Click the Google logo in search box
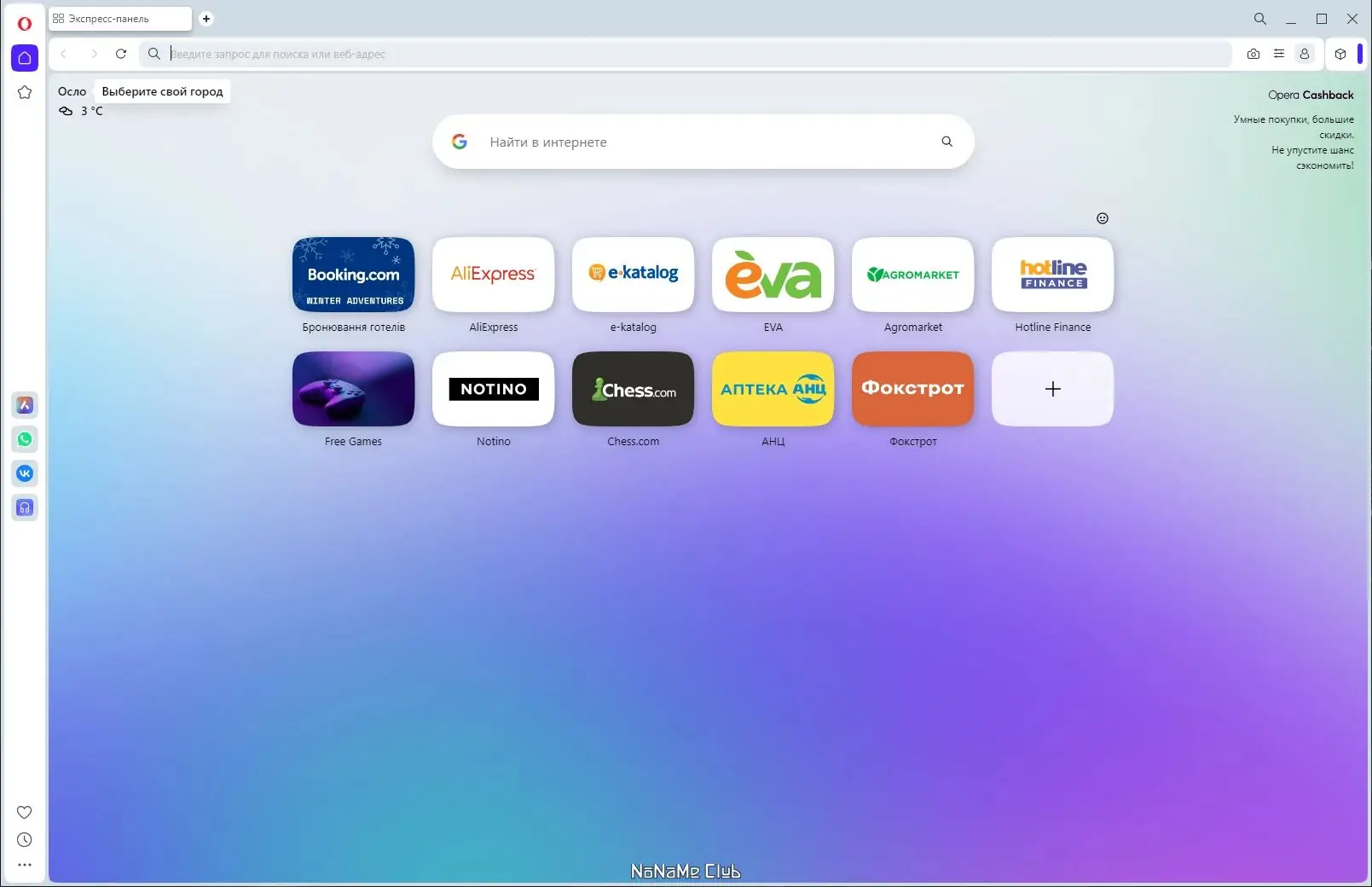 pyautogui.click(x=460, y=142)
